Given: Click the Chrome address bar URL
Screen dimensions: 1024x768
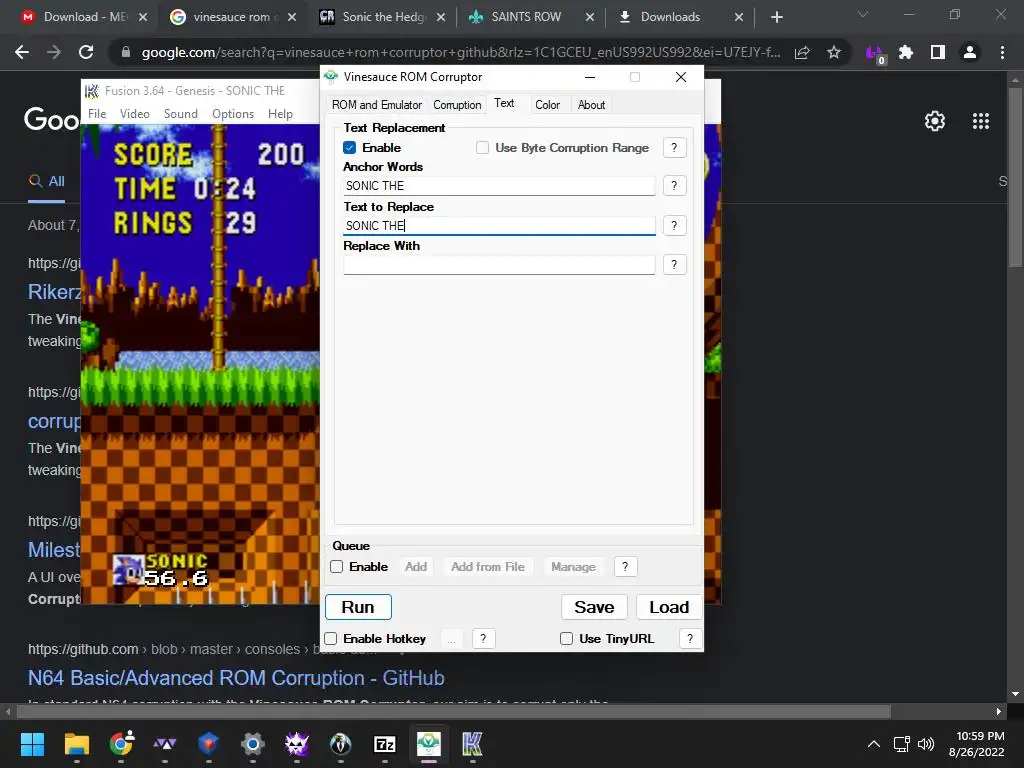Looking at the screenshot, I should point(460,52).
